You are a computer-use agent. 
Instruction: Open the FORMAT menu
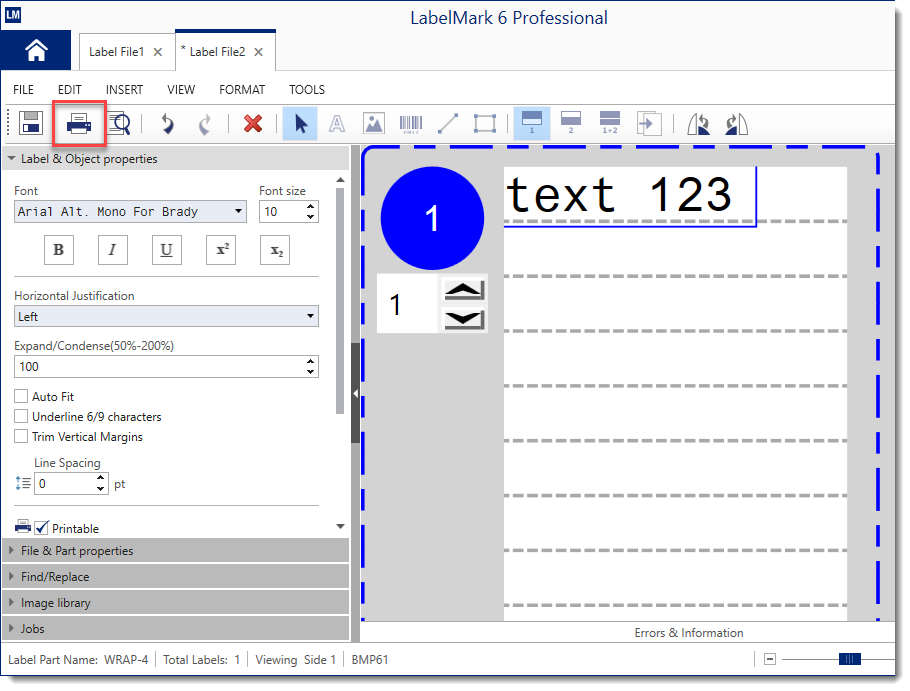(242, 89)
